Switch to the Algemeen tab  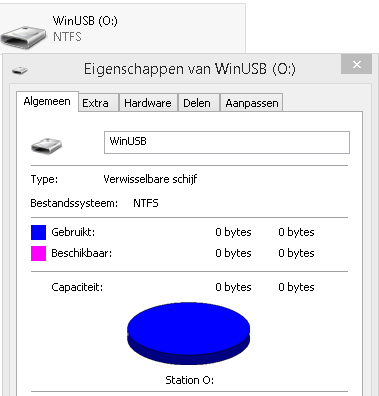point(47,101)
